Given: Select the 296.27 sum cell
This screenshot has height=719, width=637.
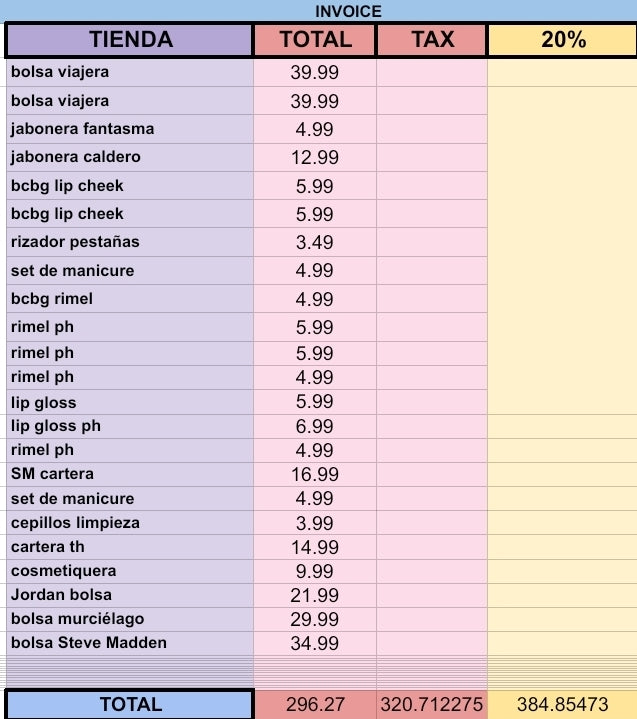Looking at the screenshot, I should (315, 704).
